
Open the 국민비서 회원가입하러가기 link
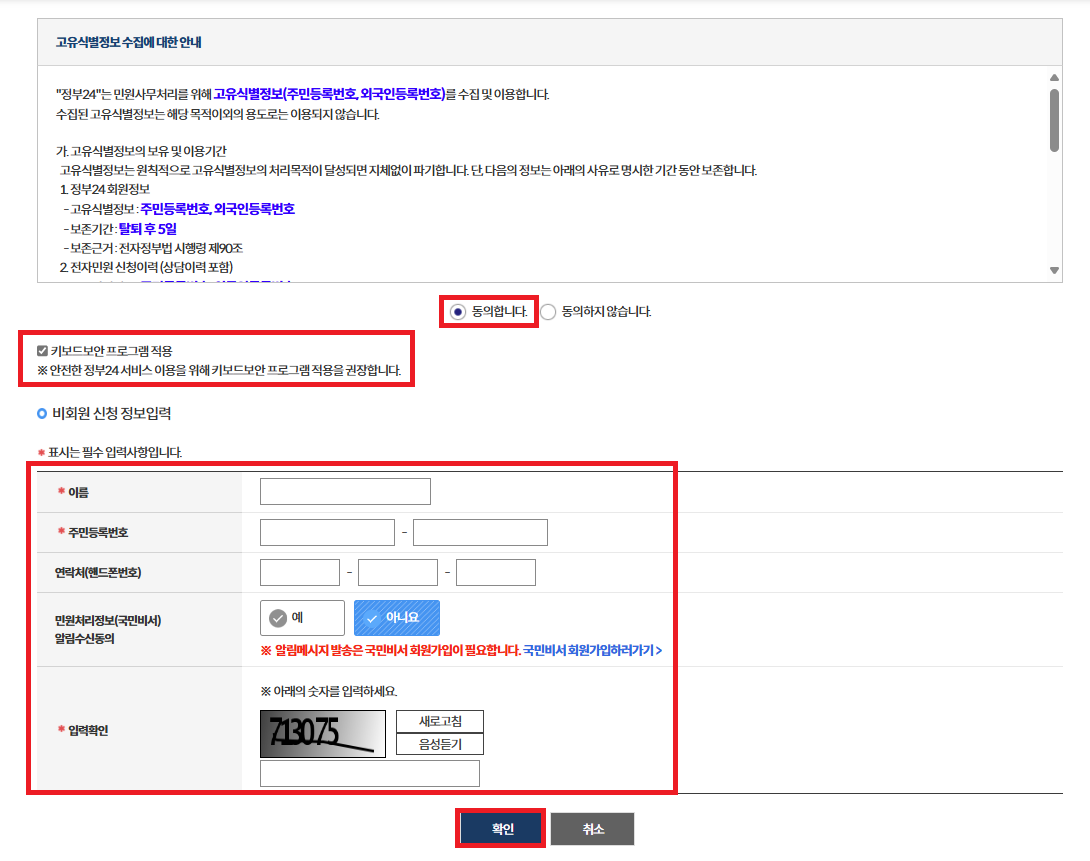click(x=592, y=650)
